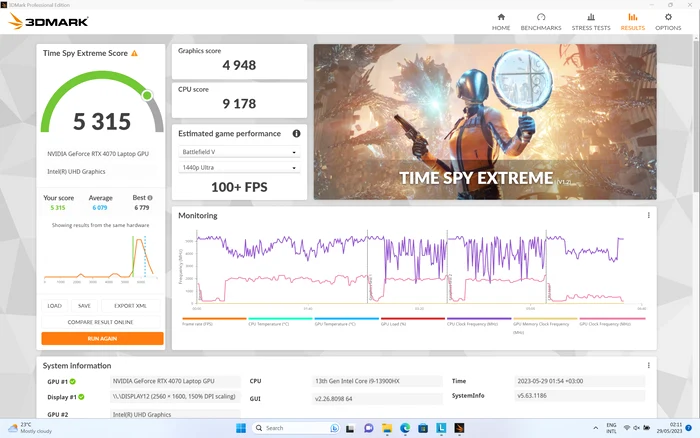
Task: Open the blue L app in taskbar
Action: pos(441,428)
